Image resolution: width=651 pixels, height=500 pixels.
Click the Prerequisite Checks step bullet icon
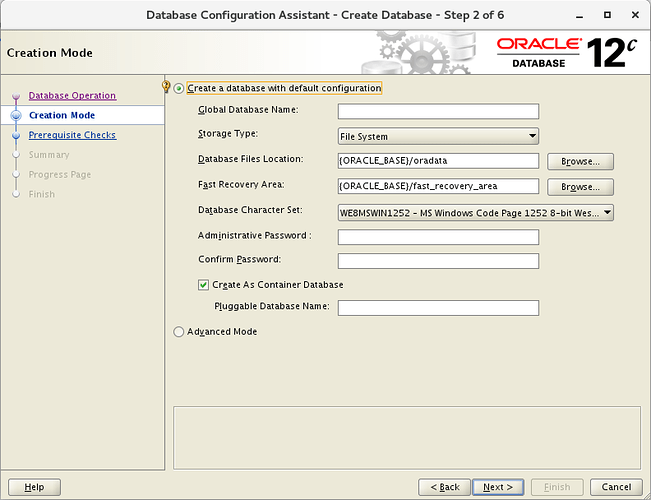point(16,135)
